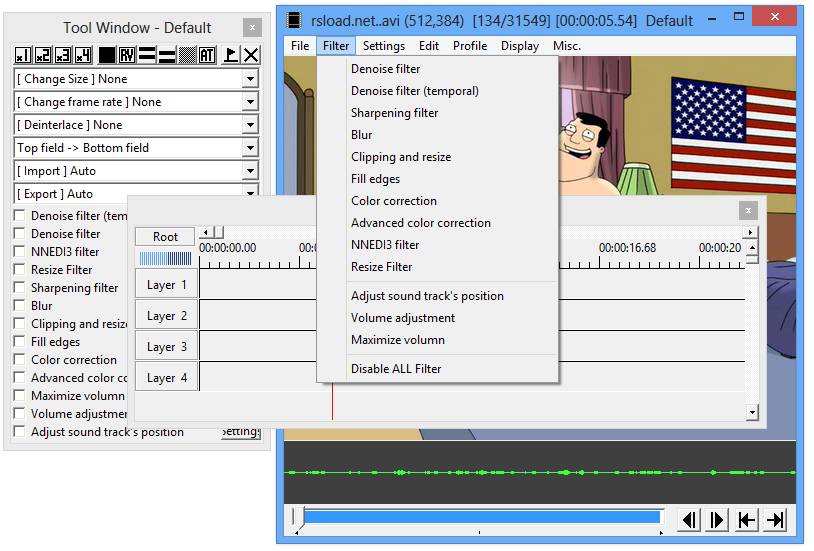The image size is (814, 551).
Task: Open the Export Auto dropdown
Action: pyautogui.click(x=250, y=193)
